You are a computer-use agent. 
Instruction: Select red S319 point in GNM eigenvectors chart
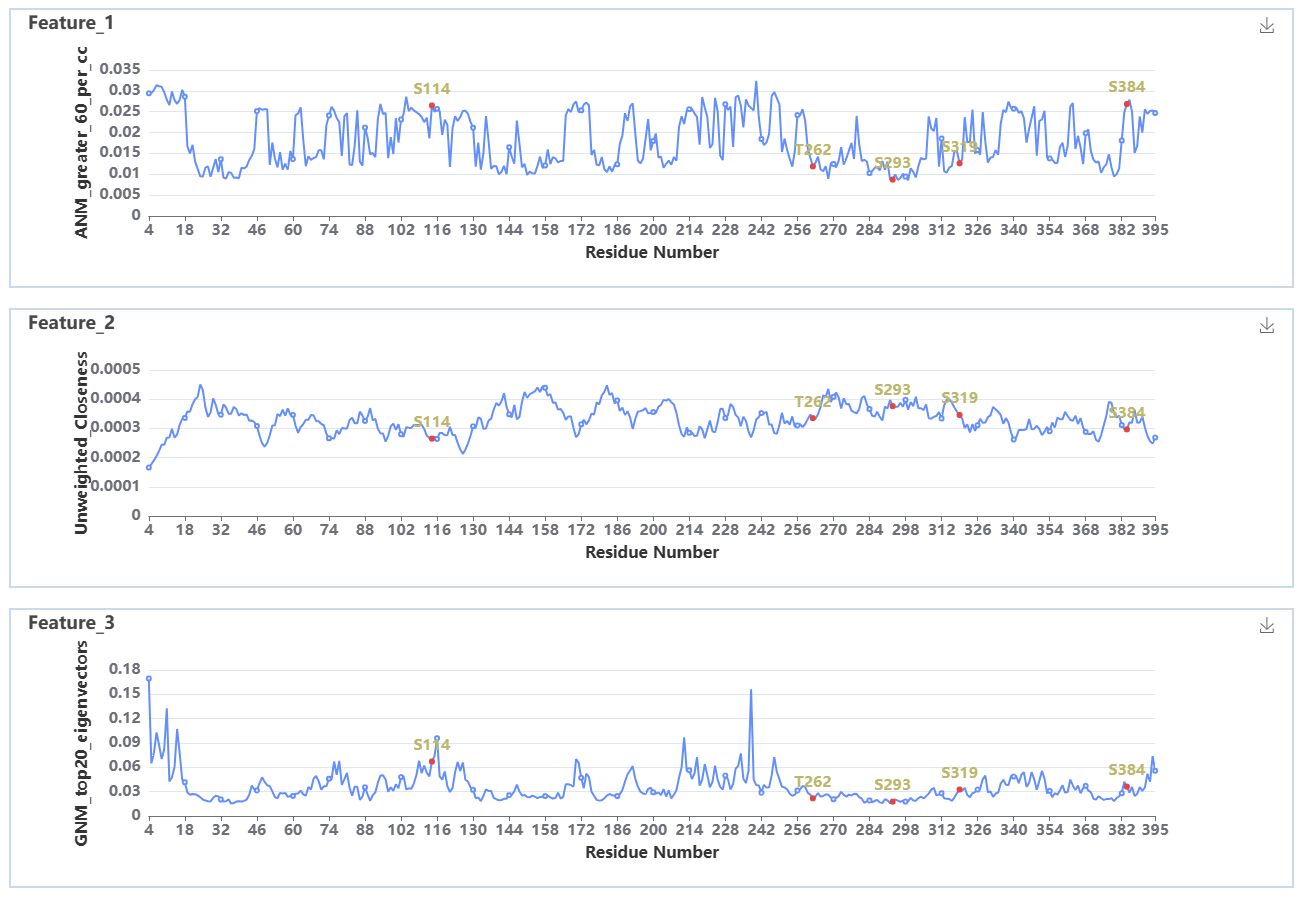(959, 789)
